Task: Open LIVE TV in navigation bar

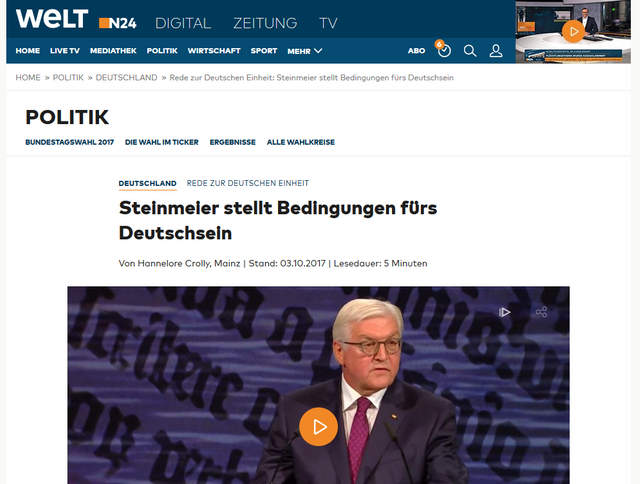Action: tap(64, 51)
